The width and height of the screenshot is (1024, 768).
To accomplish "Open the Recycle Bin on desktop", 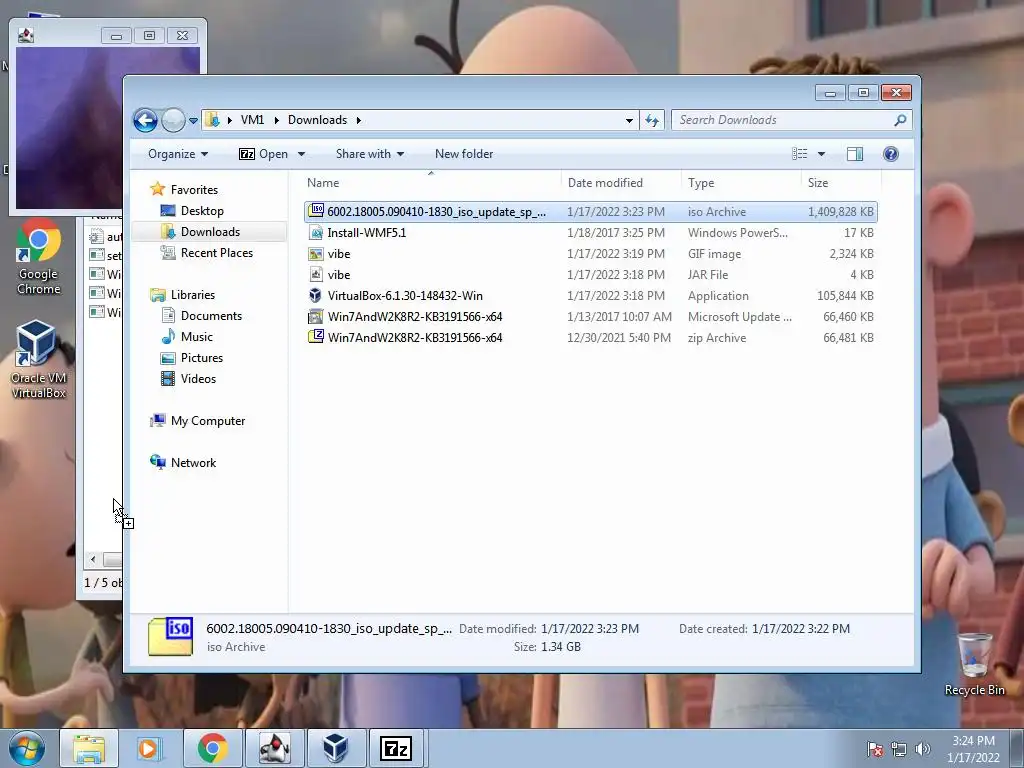I will coord(974,664).
